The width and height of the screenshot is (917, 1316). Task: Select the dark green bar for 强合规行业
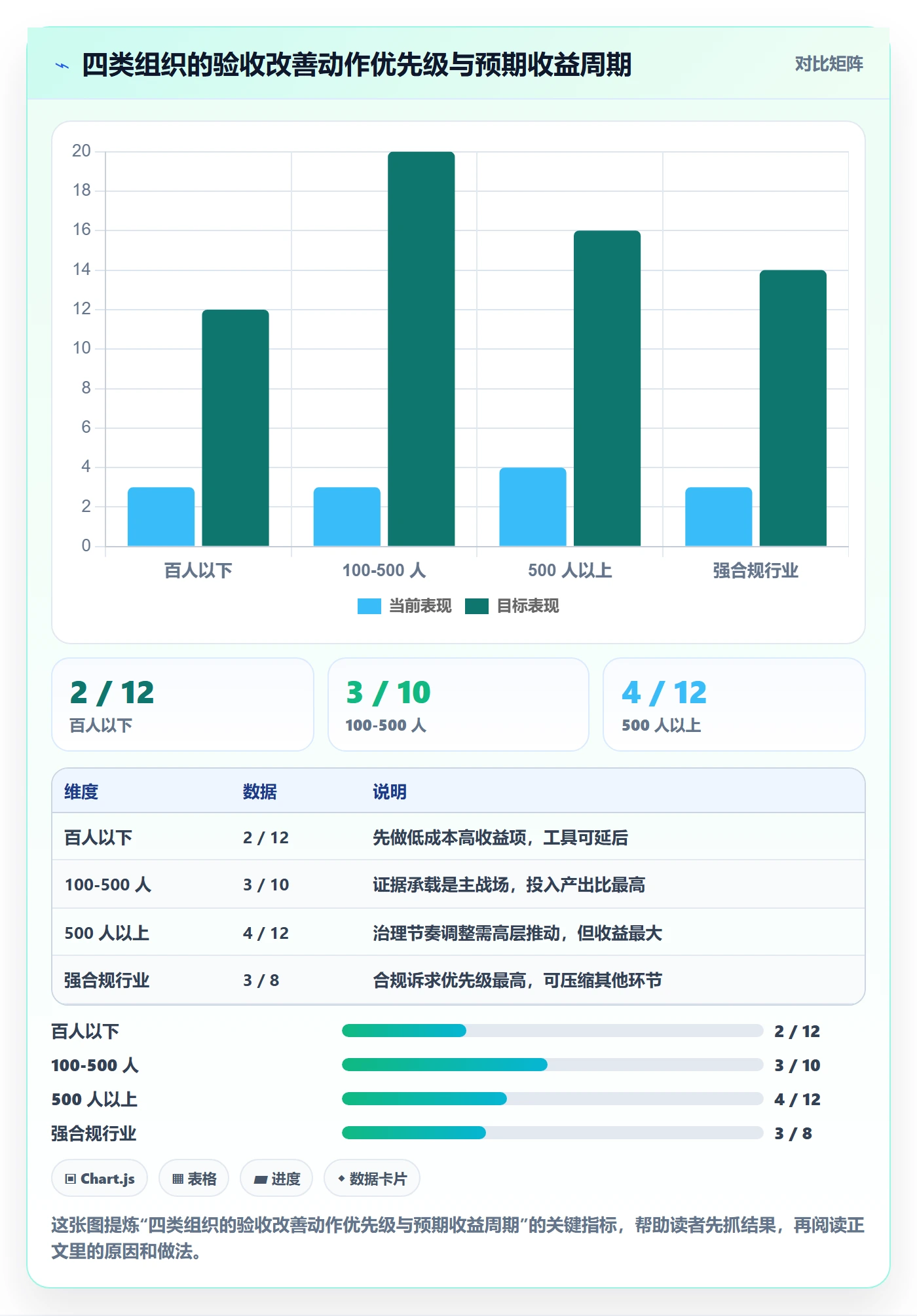(x=793, y=408)
